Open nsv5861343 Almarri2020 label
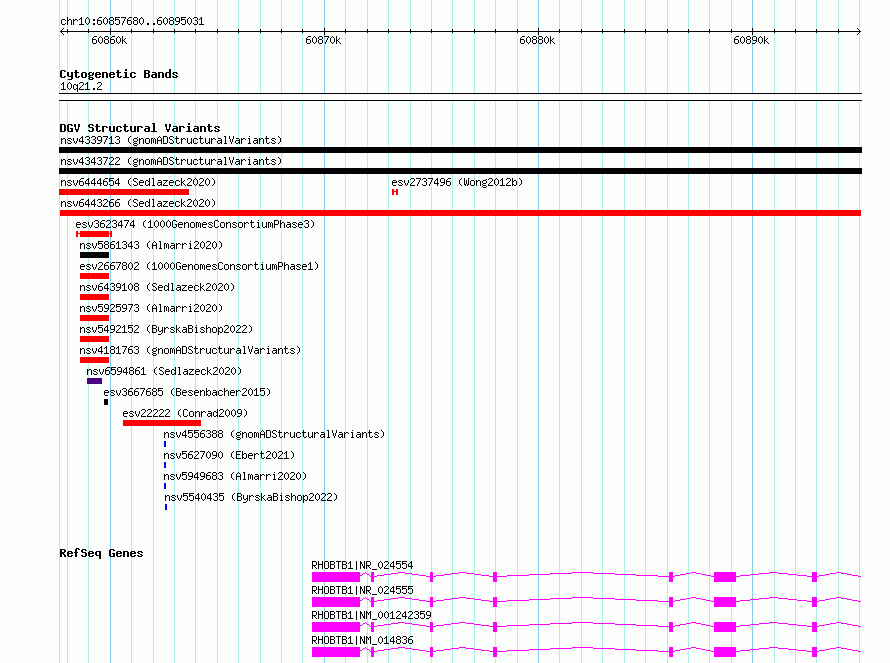 151,245
